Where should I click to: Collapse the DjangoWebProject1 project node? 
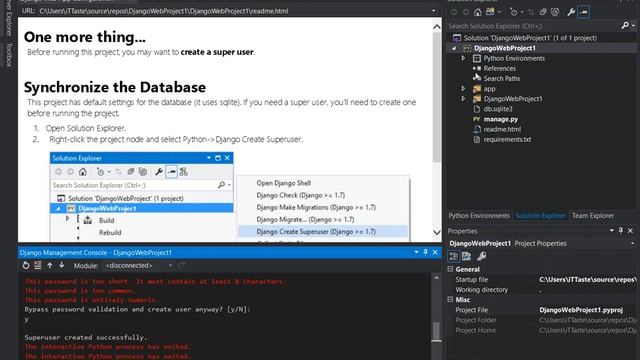point(454,48)
